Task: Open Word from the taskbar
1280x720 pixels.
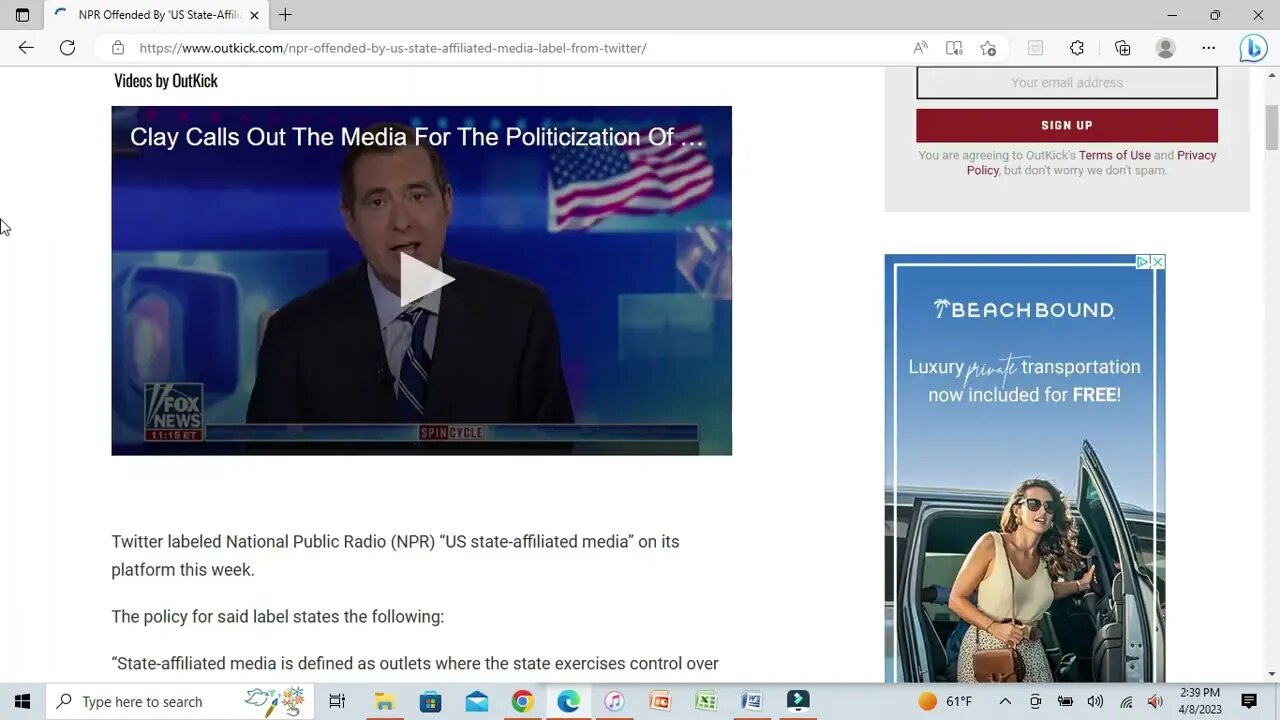Action: tap(752, 701)
